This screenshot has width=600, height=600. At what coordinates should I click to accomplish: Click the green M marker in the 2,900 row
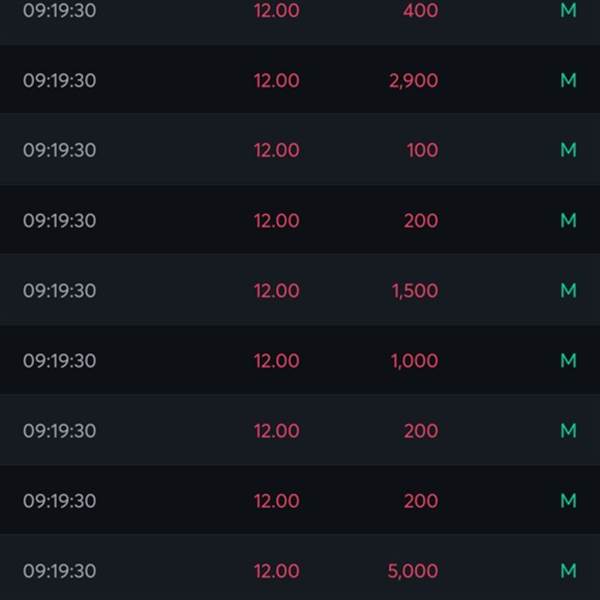pos(568,80)
